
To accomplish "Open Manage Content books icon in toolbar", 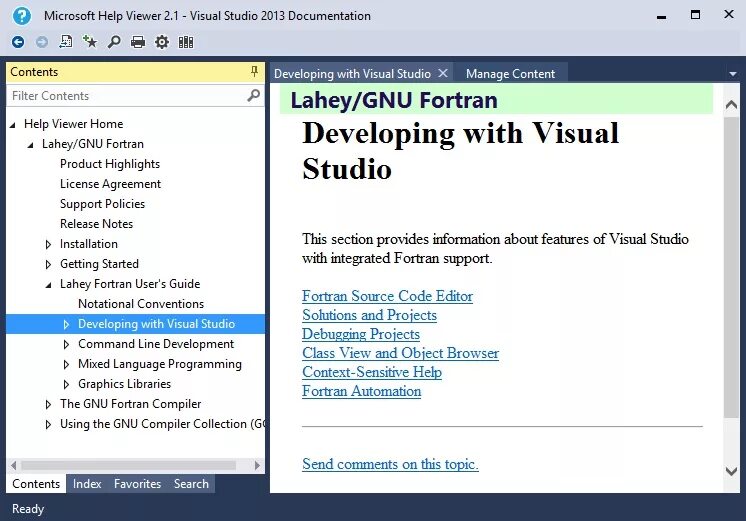I will point(186,42).
